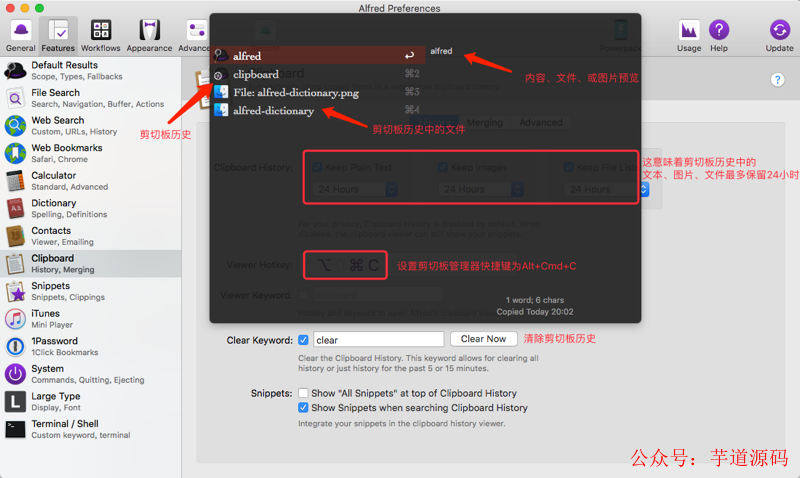Select the Web Search globe icon
800x478 pixels.
coord(15,125)
